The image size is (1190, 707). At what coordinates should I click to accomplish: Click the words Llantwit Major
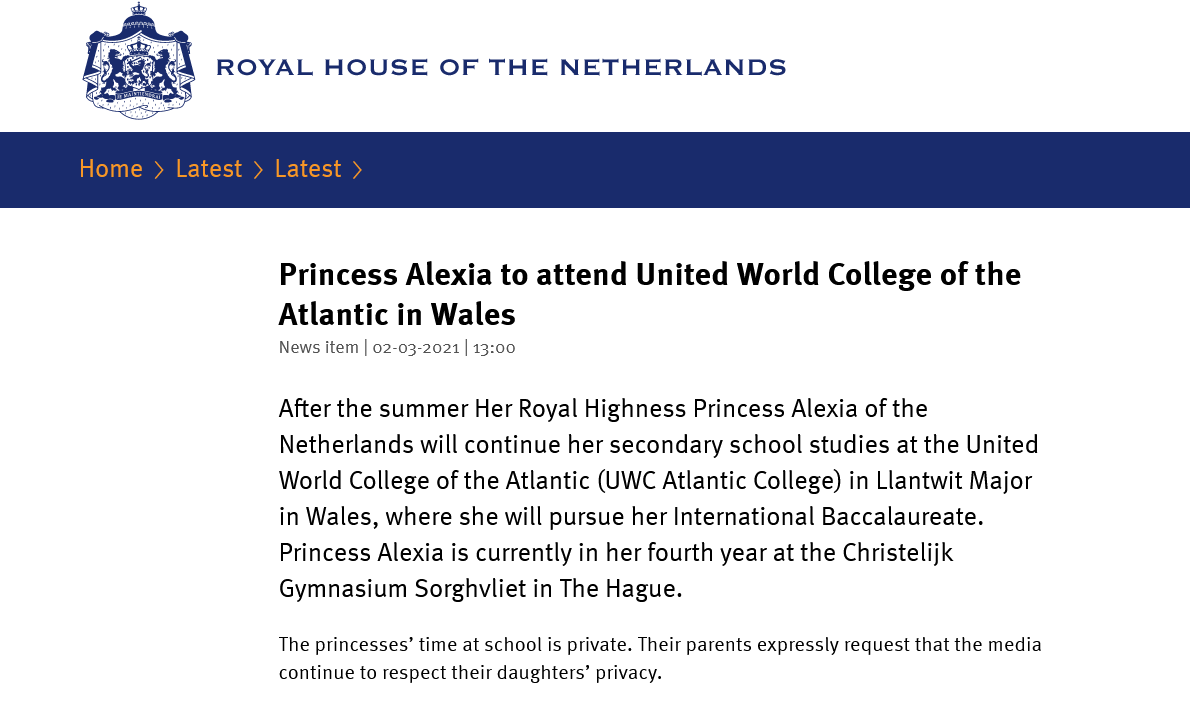click(954, 481)
